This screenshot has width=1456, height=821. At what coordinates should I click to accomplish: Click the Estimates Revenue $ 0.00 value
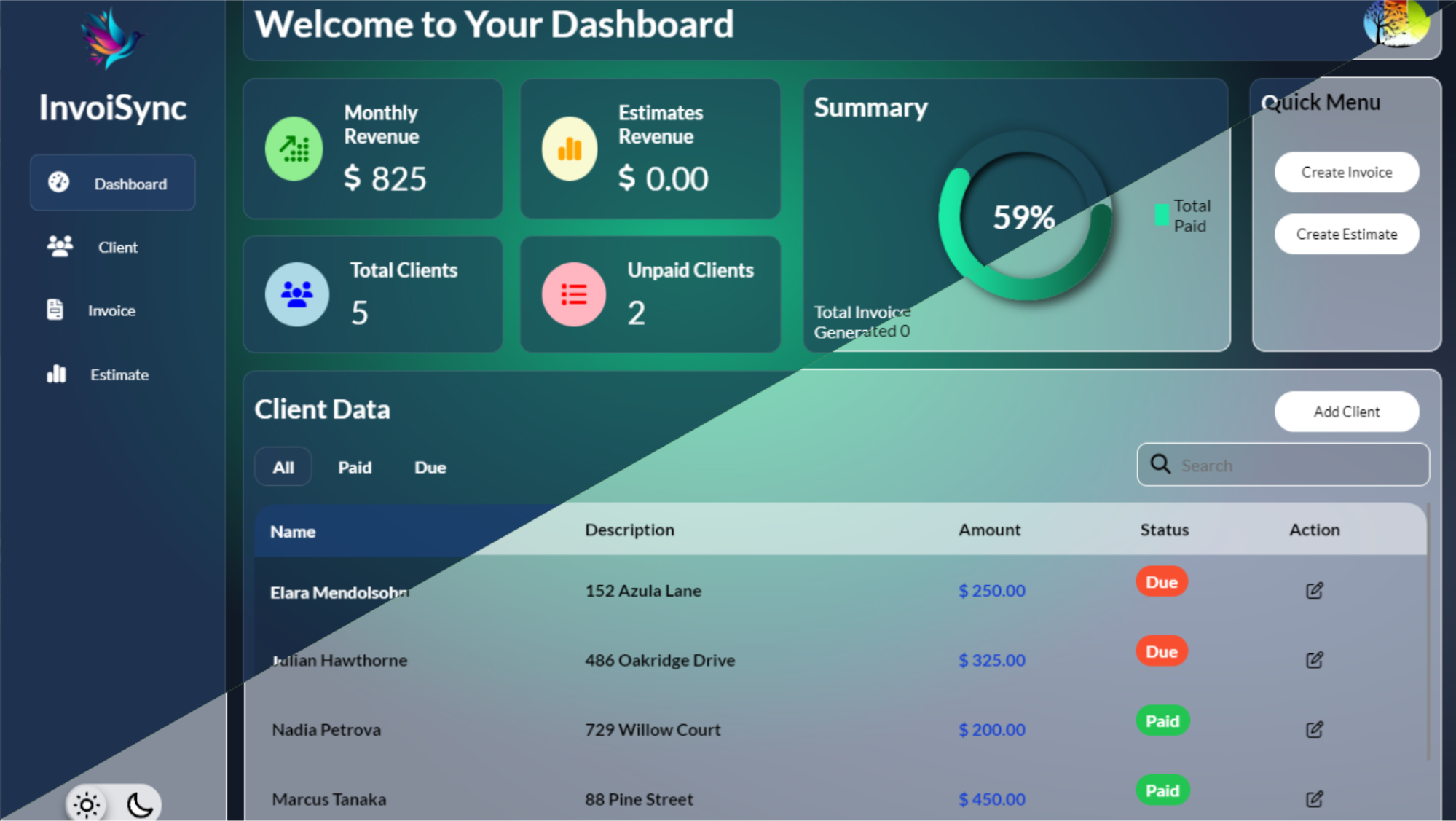click(x=664, y=178)
